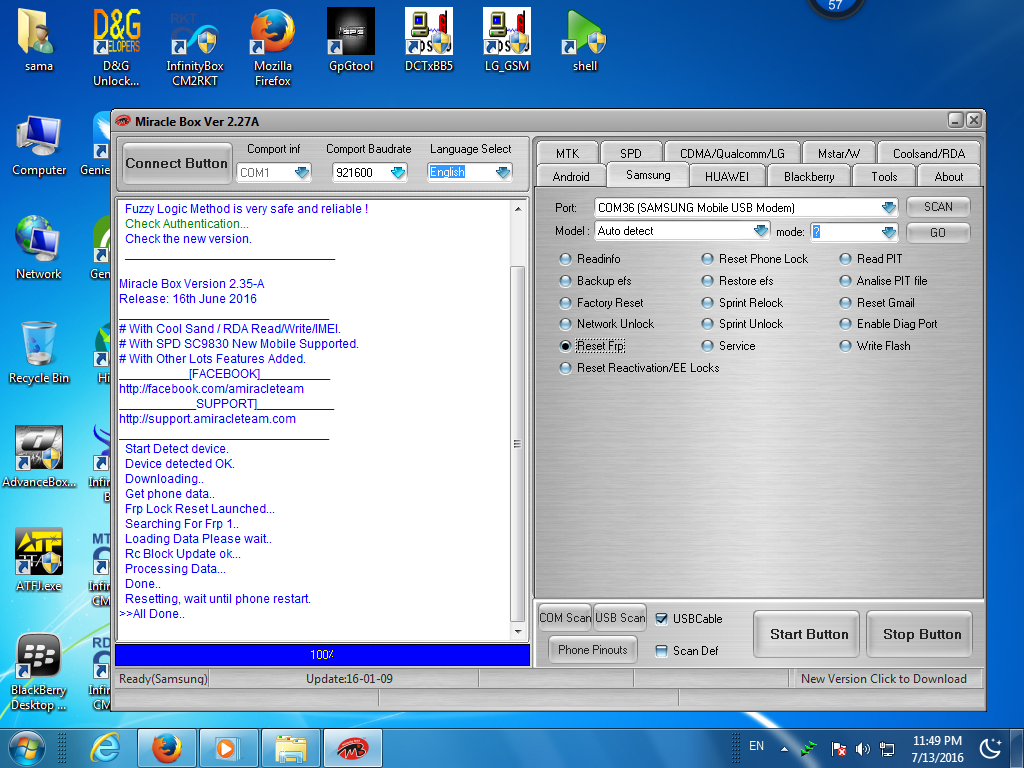Switch to the MTK tab

tap(568, 153)
